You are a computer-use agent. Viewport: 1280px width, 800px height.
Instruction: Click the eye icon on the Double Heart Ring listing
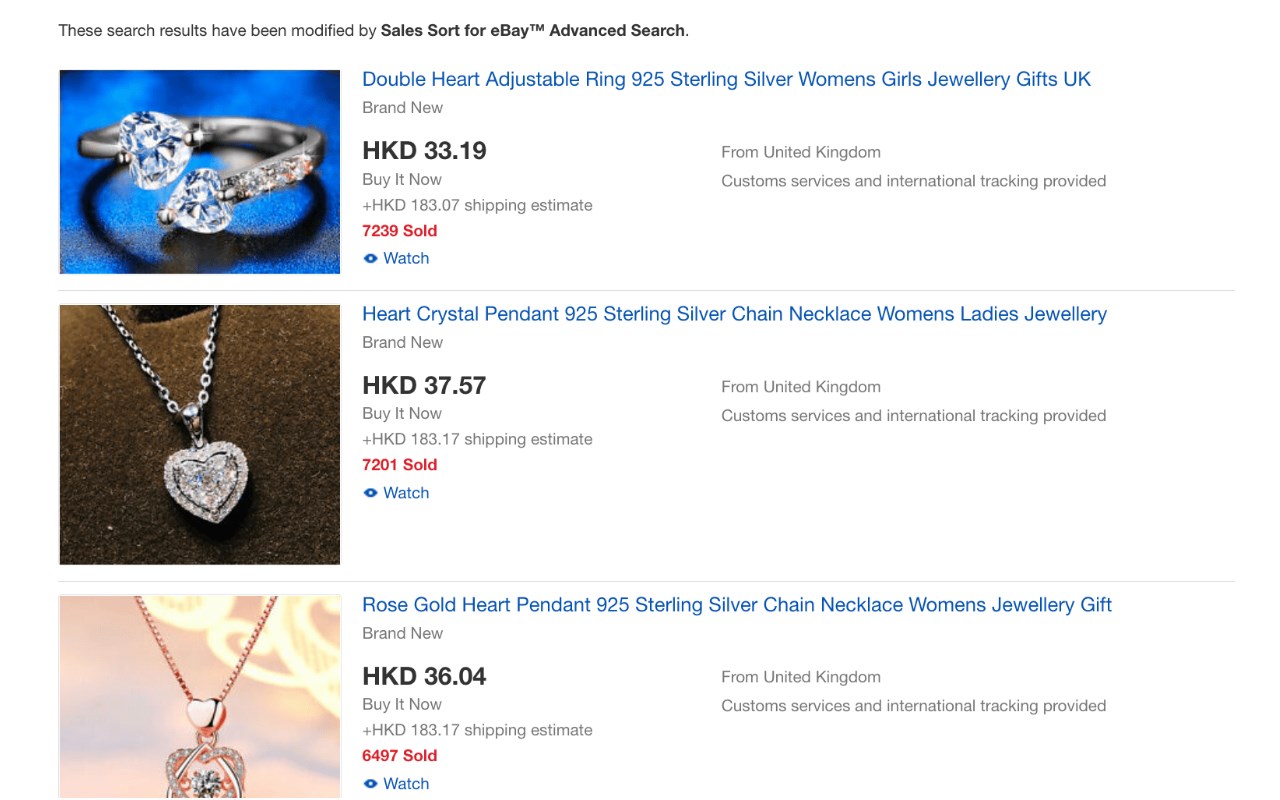click(x=370, y=258)
